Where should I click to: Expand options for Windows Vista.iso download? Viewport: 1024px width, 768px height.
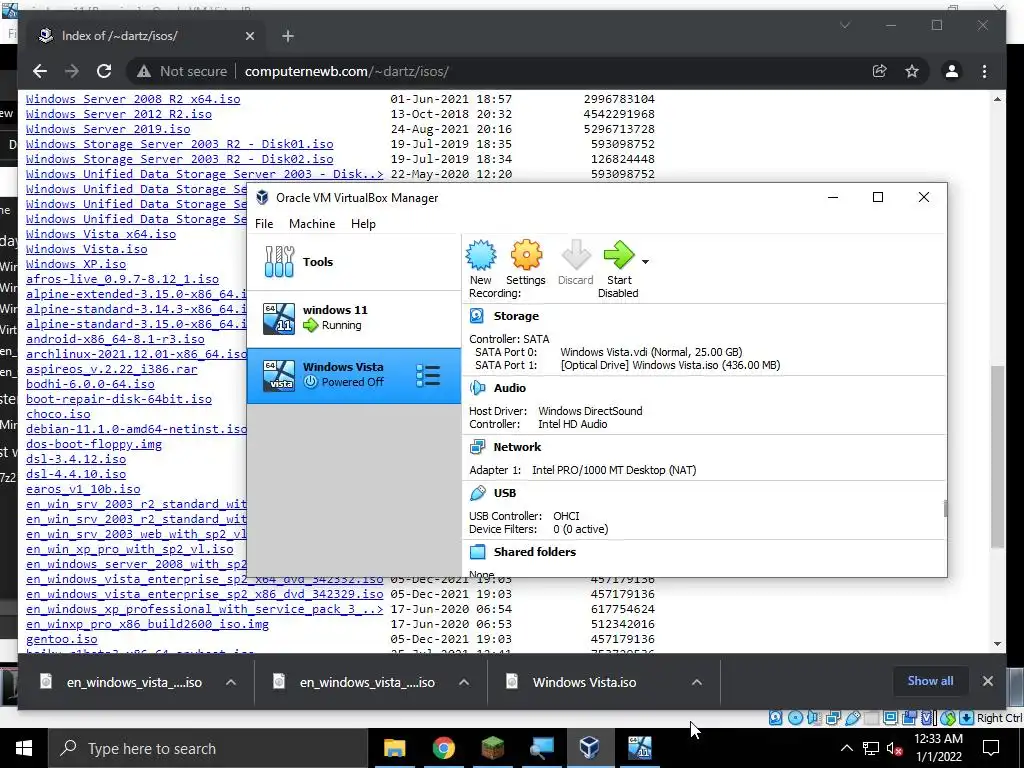click(697, 682)
